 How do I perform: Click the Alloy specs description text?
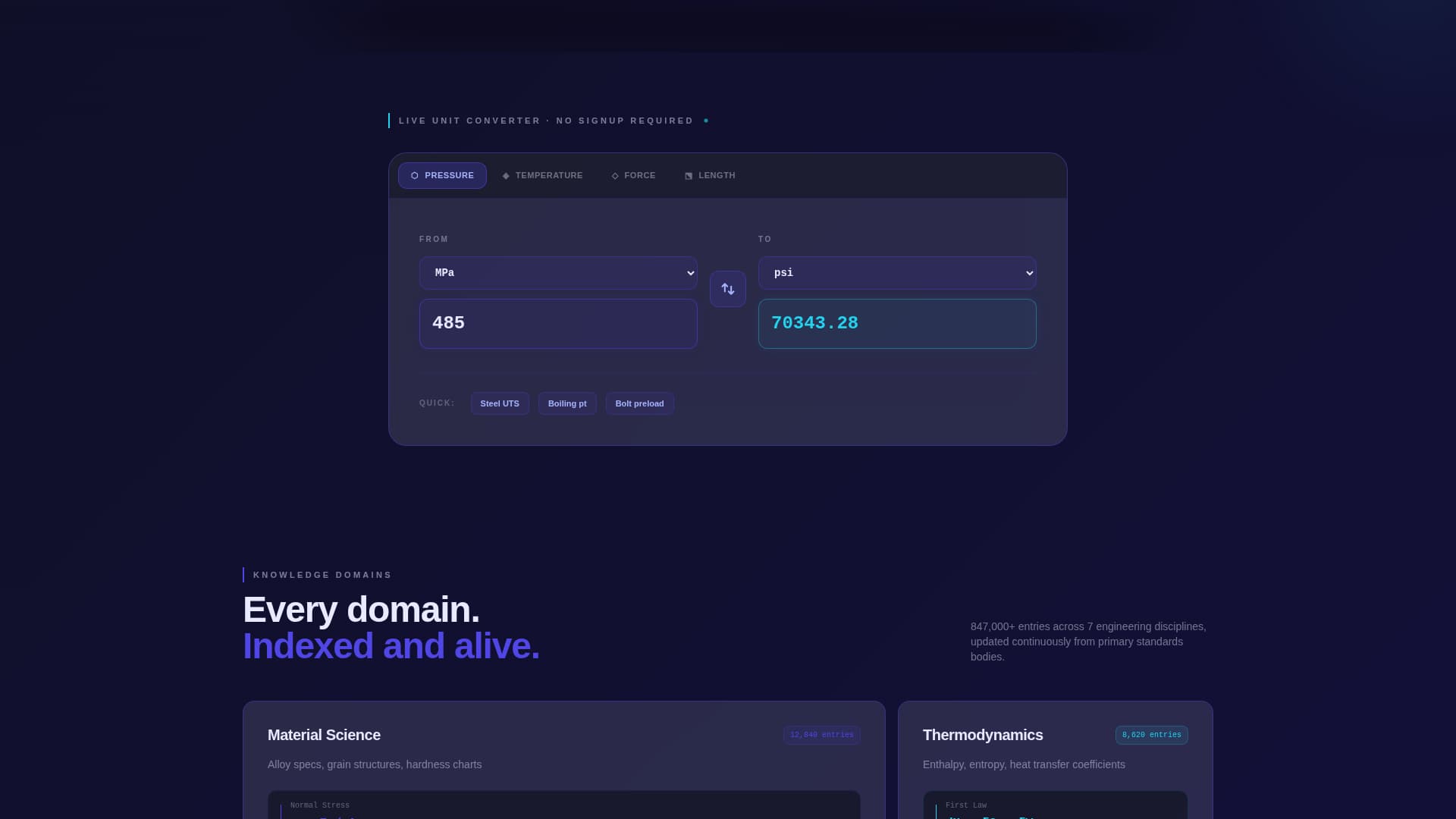pos(375,764)
